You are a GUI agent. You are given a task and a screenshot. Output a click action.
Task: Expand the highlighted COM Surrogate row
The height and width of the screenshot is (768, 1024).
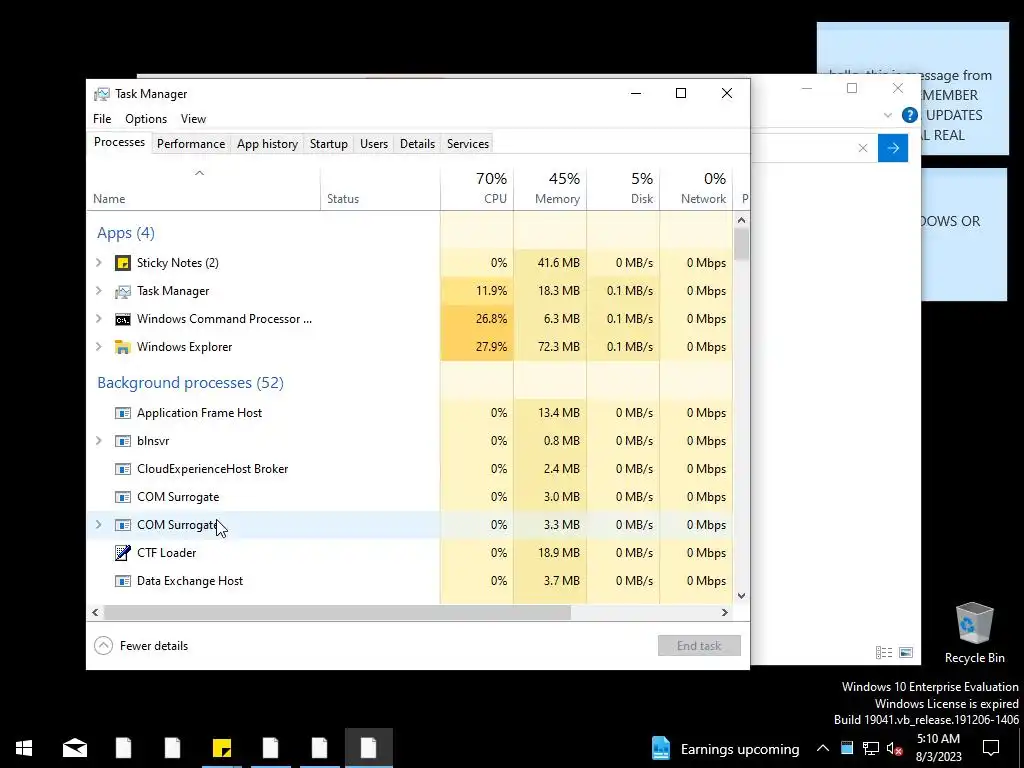click(99, 524)
